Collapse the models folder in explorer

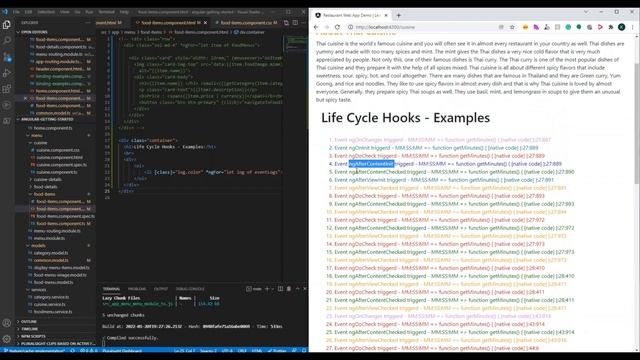(x=38, y=245)
